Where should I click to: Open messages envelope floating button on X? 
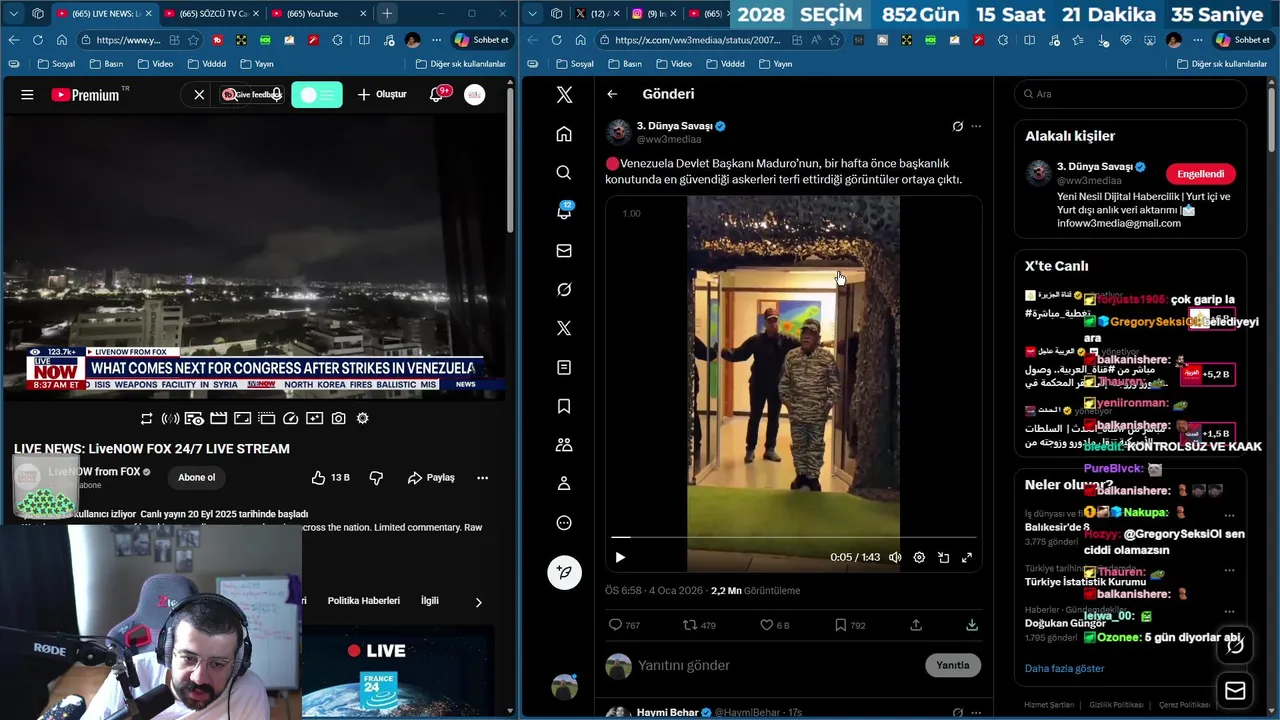1235,691
